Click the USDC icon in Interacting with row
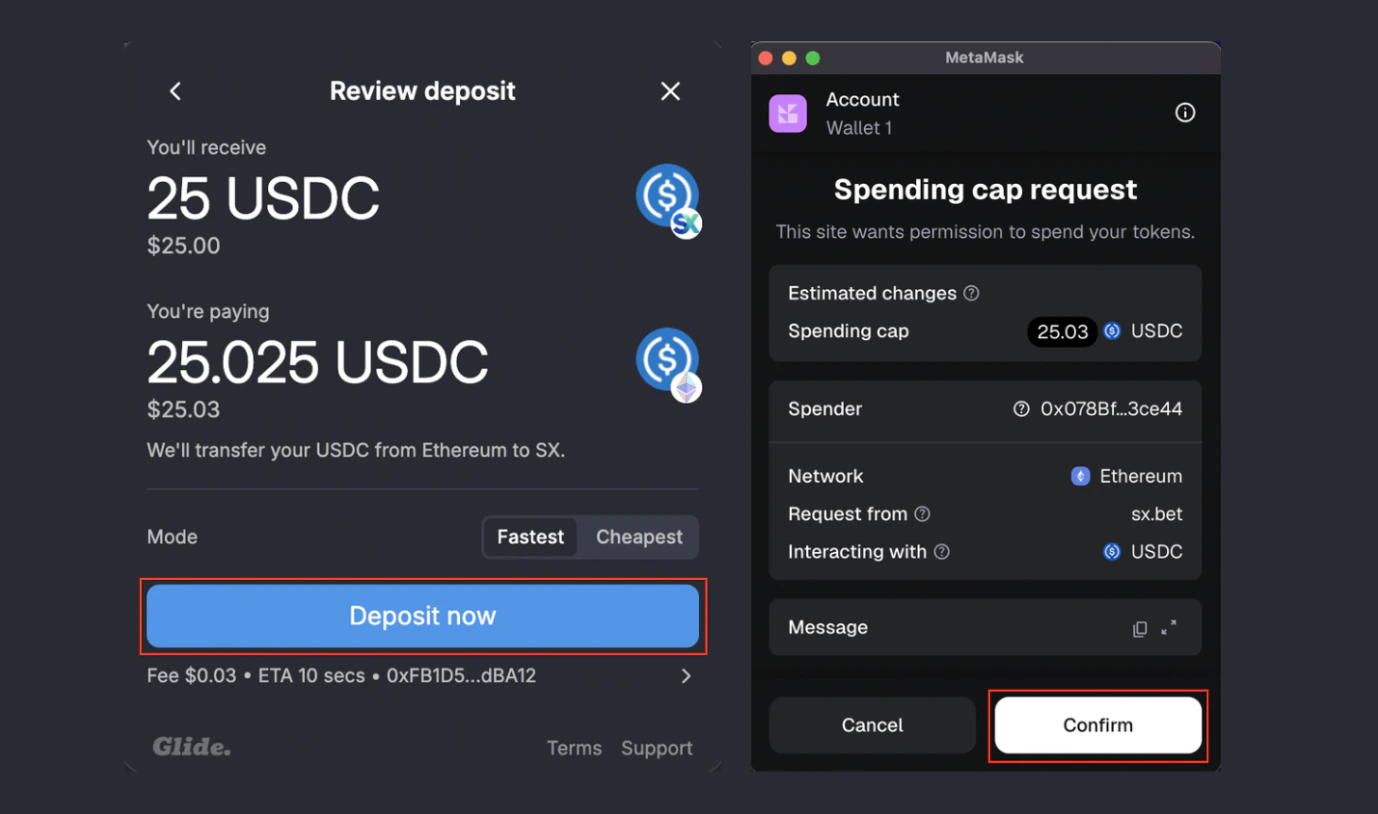The width and height of the screenshot is (1378, 814). (x=1112, y=551)
